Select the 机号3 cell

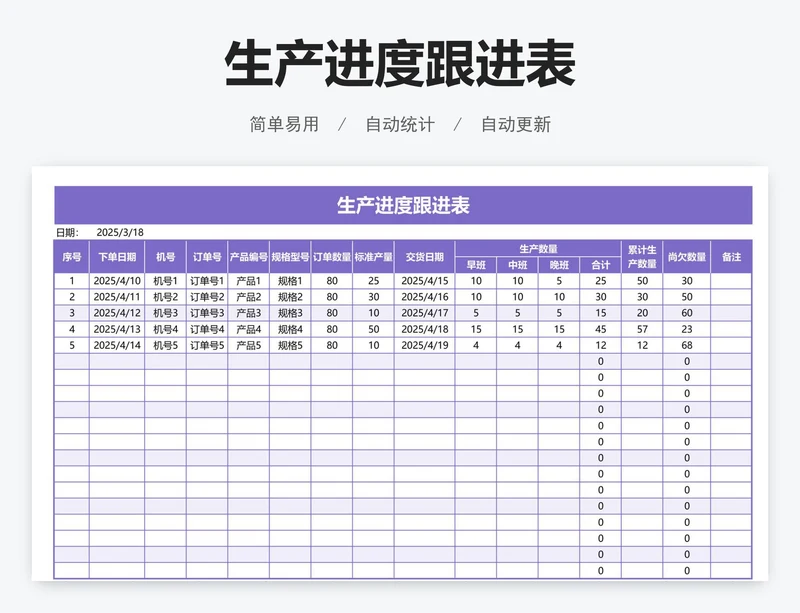tap(165, 313)
